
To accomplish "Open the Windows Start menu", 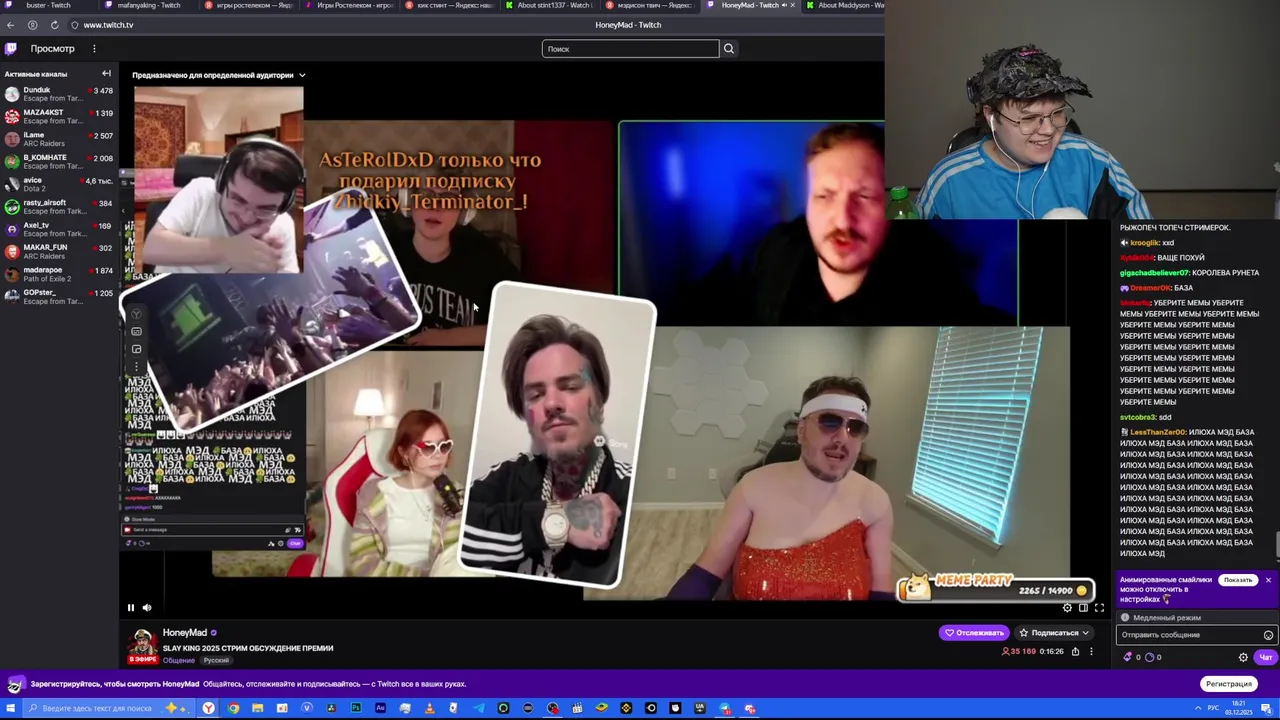I will tap(10, 709).
